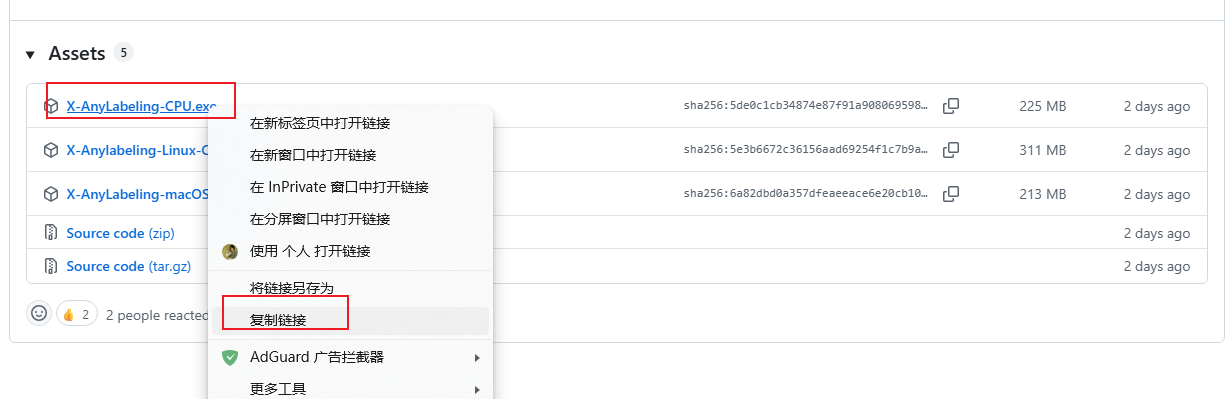This screenshot has height=399, width=1227.
Task: Click the 2 people reacted text
Action: 157,315
